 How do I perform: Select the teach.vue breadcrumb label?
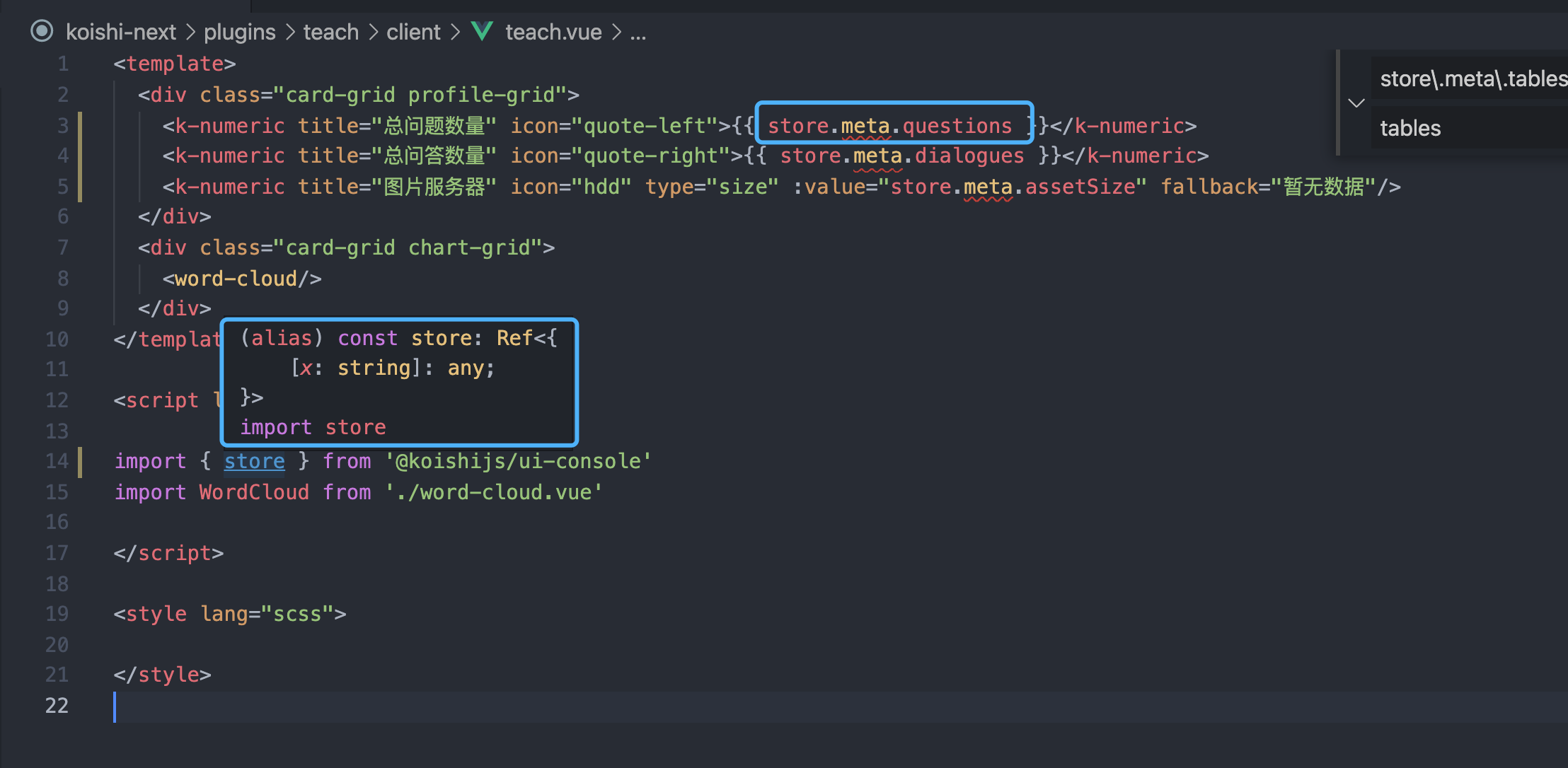(x=553, y=31)
